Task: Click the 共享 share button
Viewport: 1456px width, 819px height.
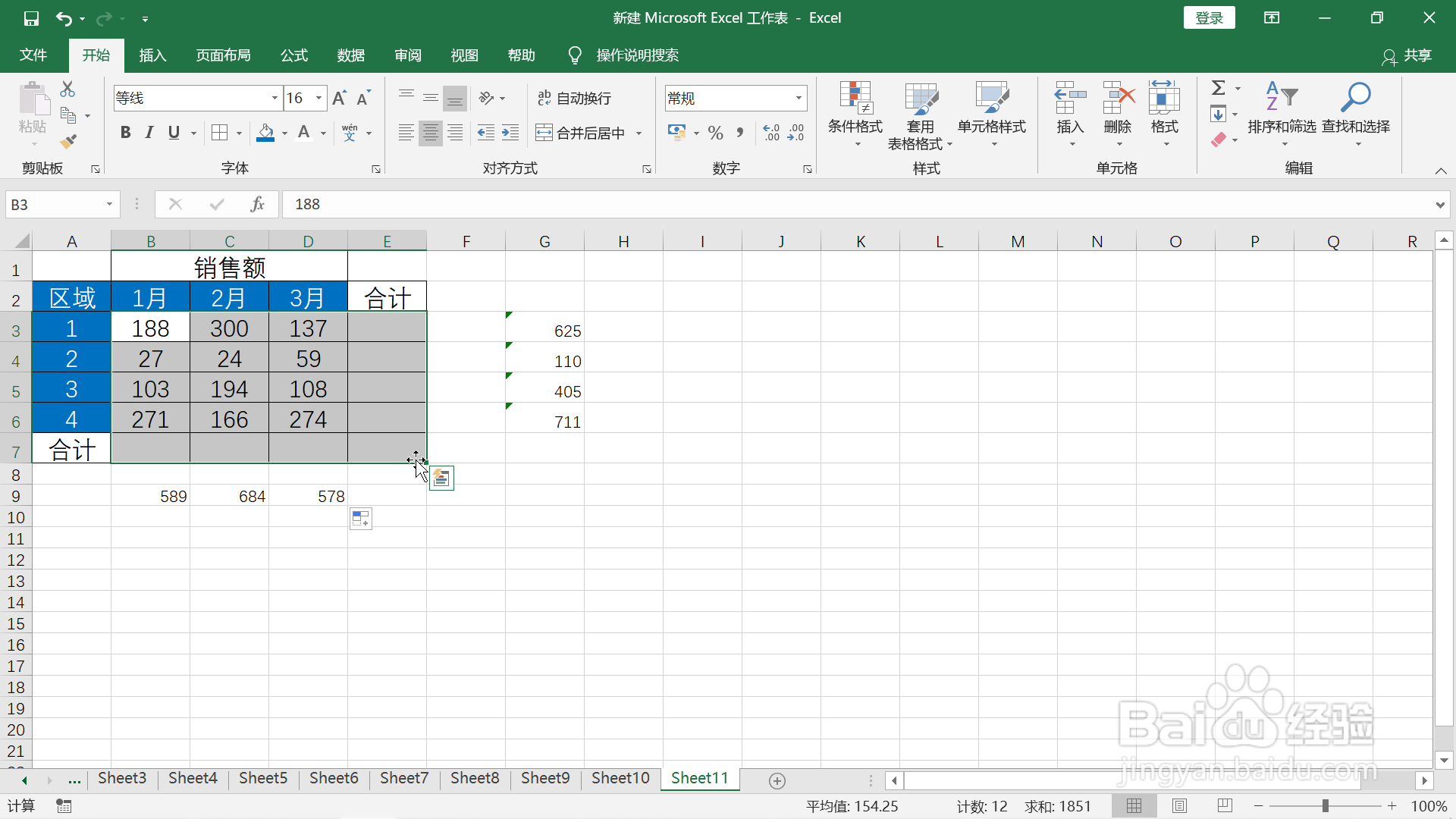Action: [x=1407, y=55]
